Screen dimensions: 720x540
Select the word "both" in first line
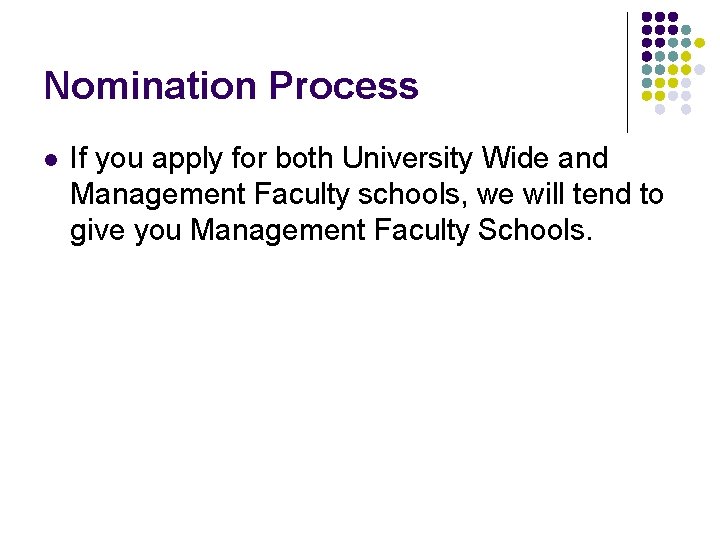(304, 158)
